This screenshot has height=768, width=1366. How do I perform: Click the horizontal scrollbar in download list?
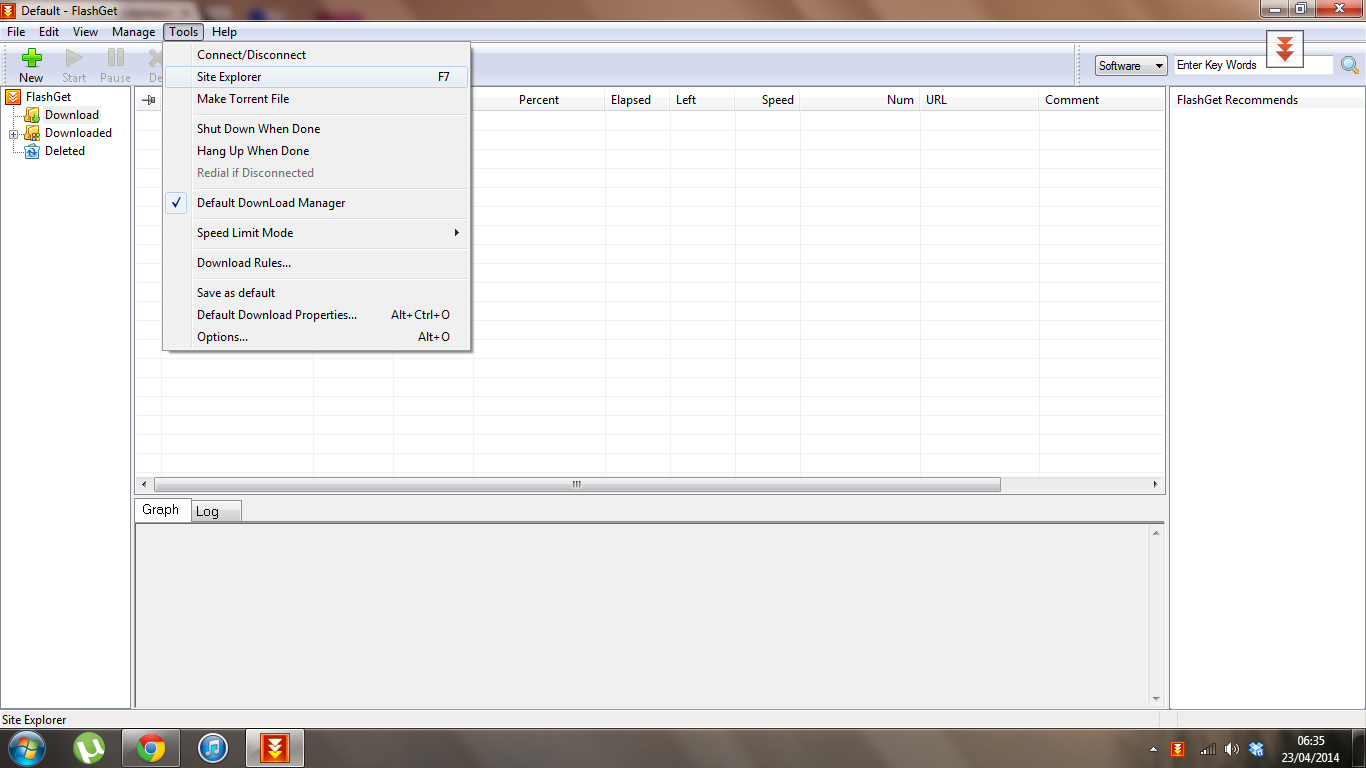coord(576,484)
